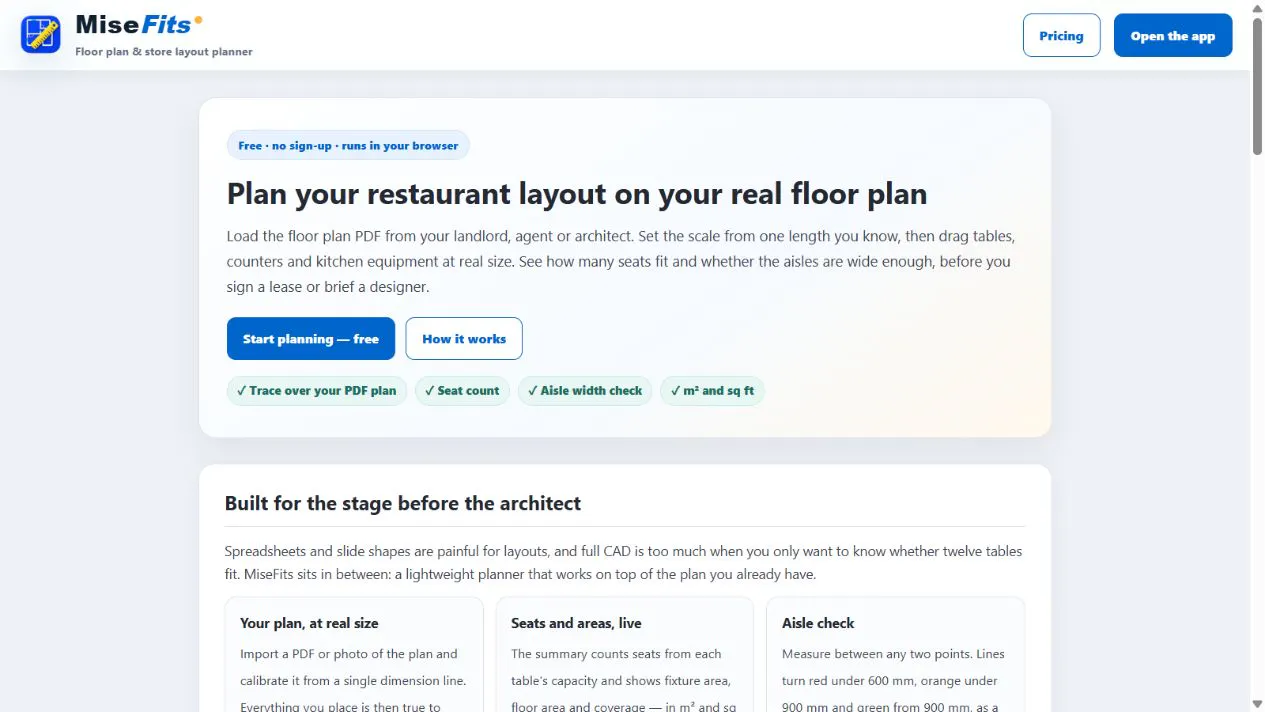Click the scrollbar down arrow
Viewport: 1265px width, 712px height.
(x=1257, y=704)
